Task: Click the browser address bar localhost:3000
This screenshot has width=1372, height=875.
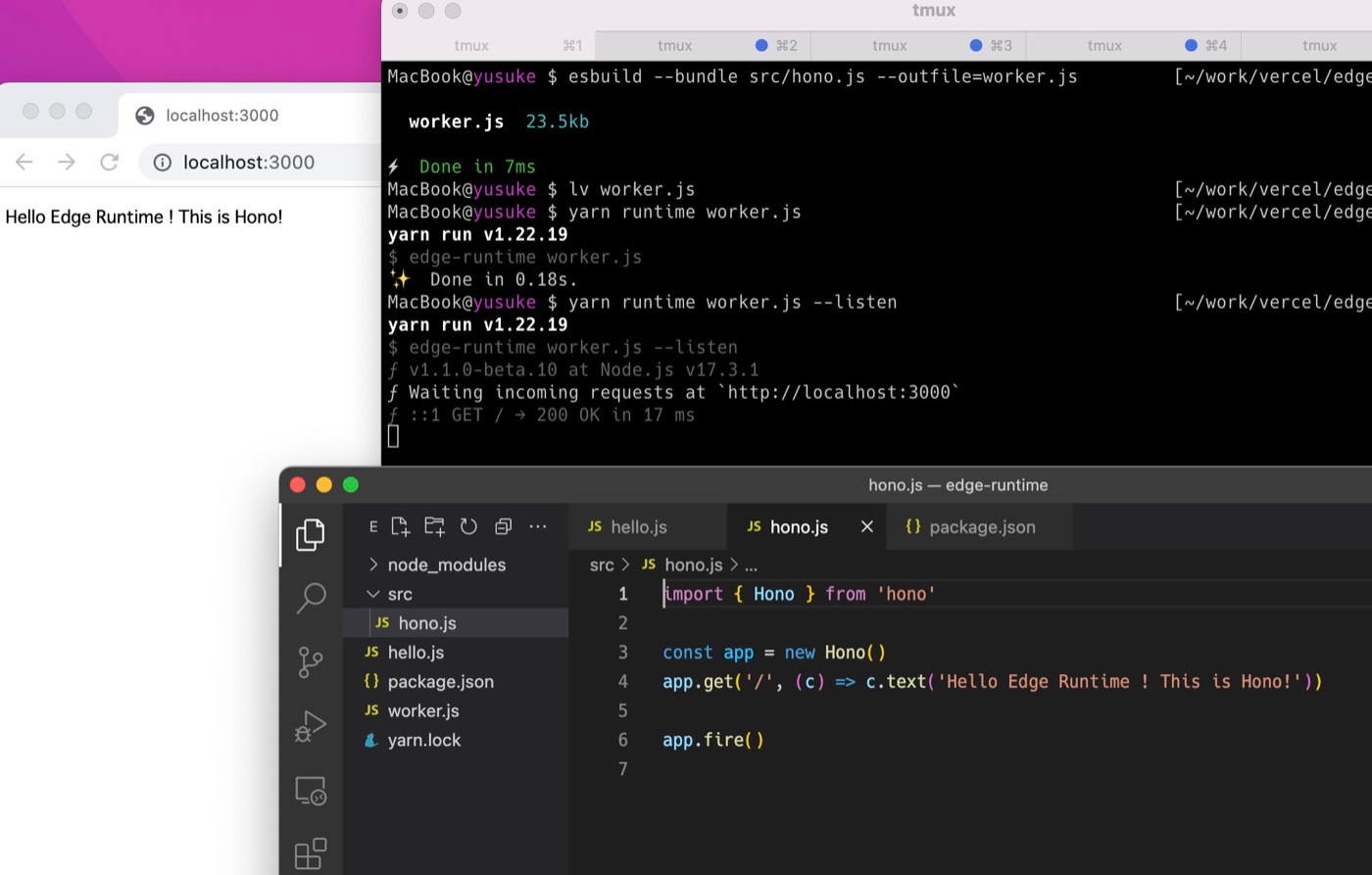Action: tap(249, 163)
